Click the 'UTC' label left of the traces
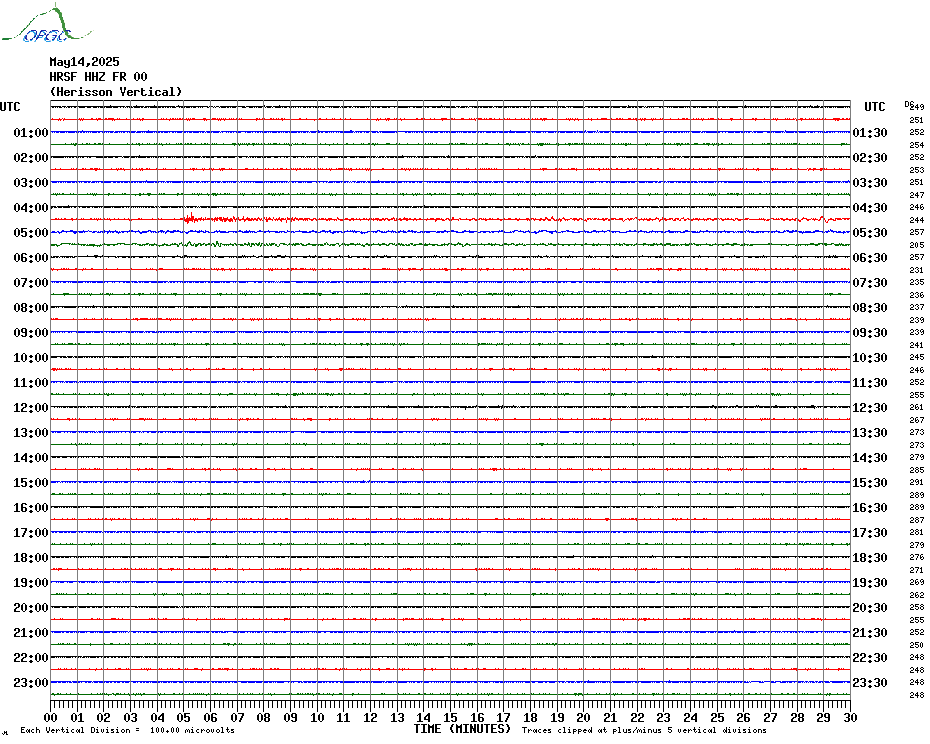Screen dimensions: 930x744 [10, 107]
